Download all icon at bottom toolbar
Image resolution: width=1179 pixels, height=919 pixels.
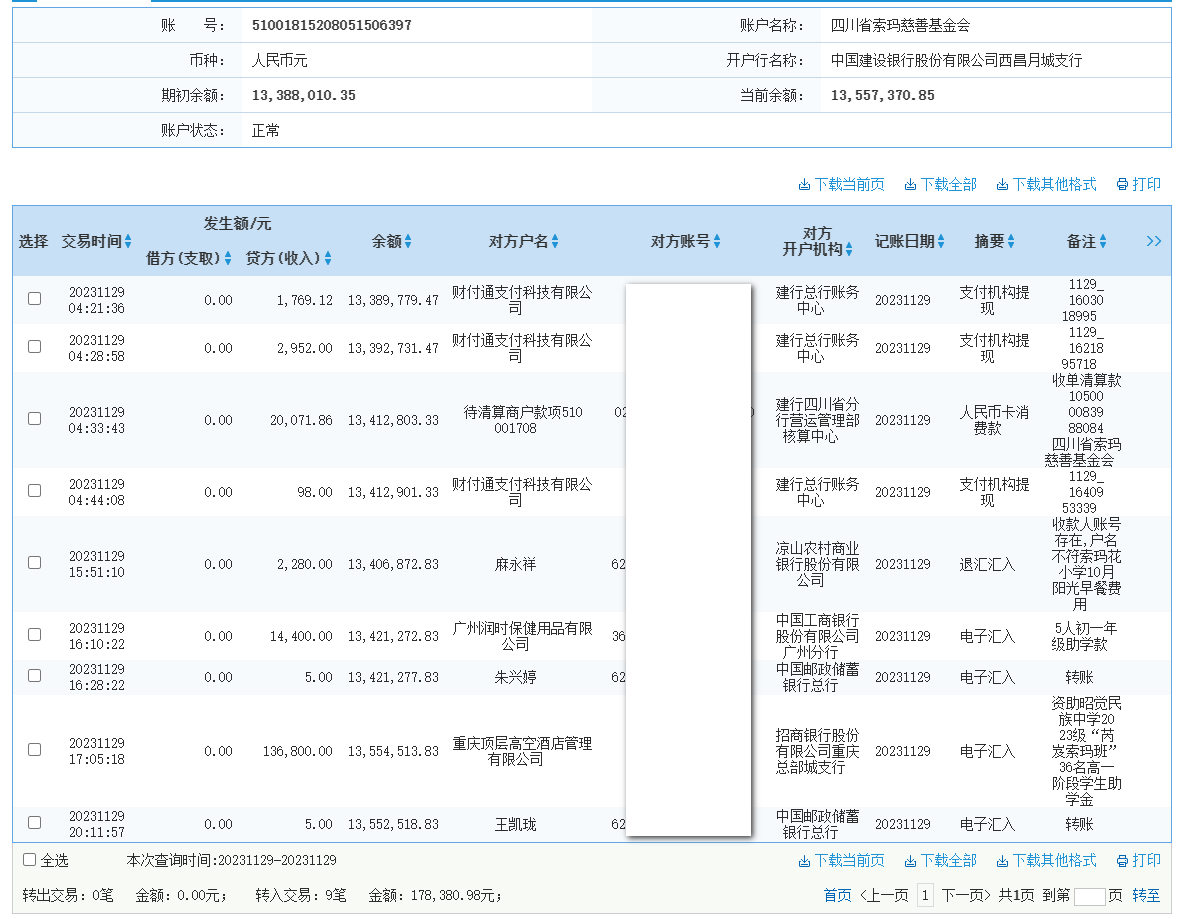910,861
